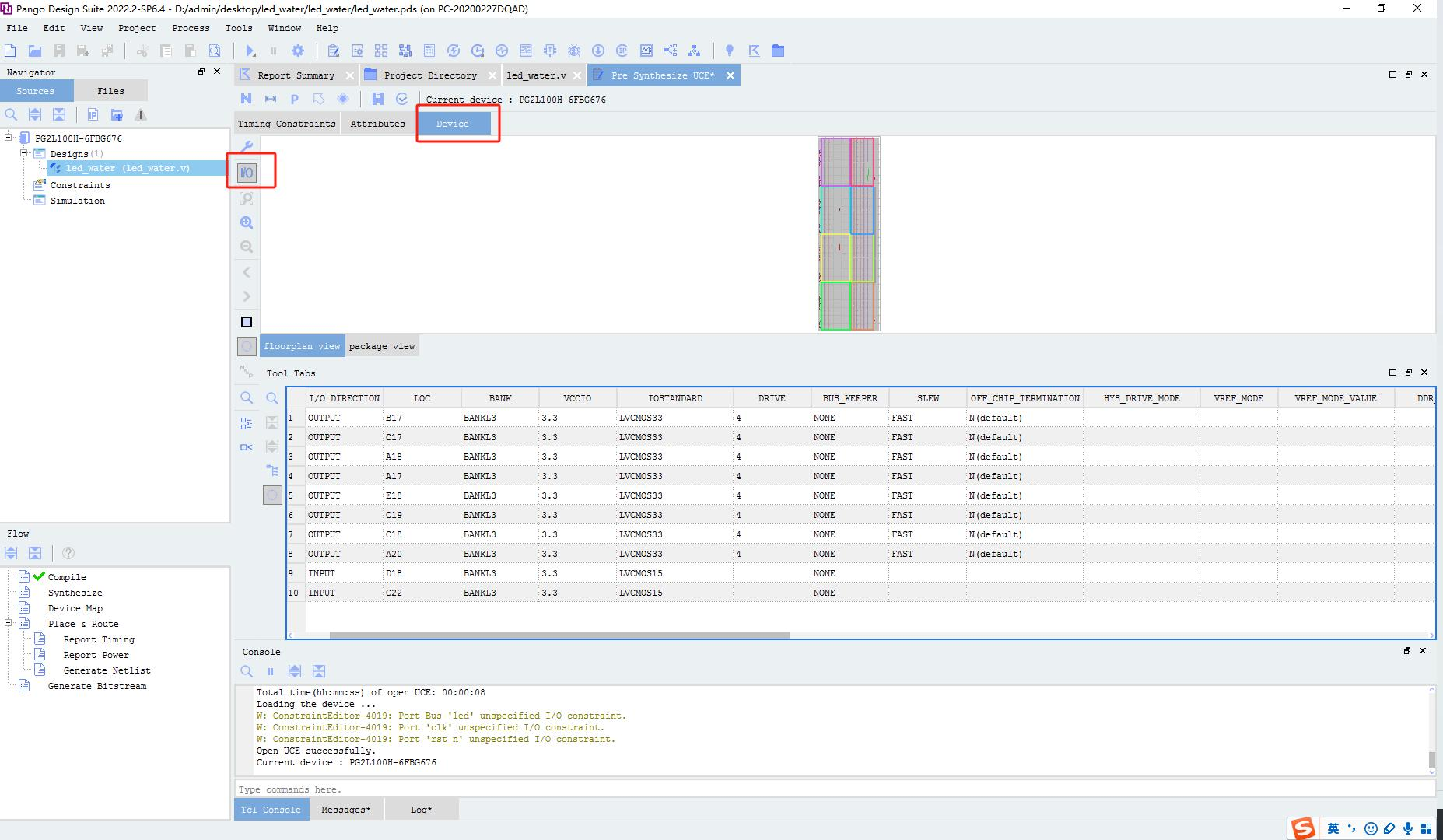
Task: Click the fit-to-window square icon
Action: (x=247, y=322)
